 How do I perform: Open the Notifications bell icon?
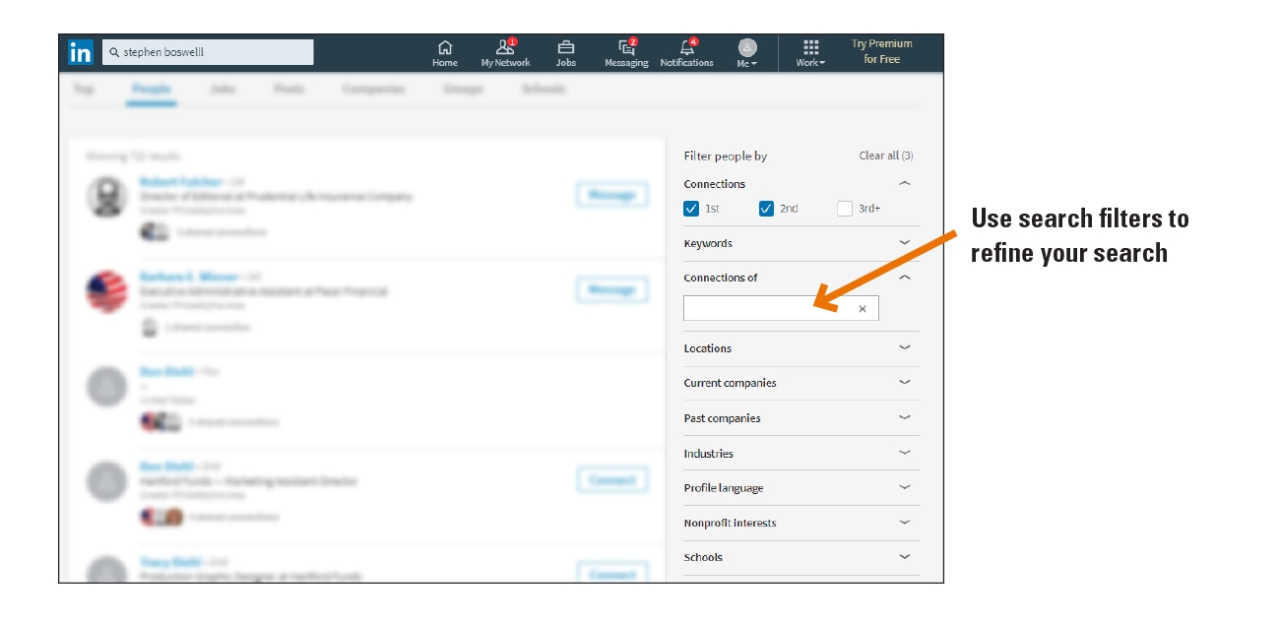coord(687,48)
